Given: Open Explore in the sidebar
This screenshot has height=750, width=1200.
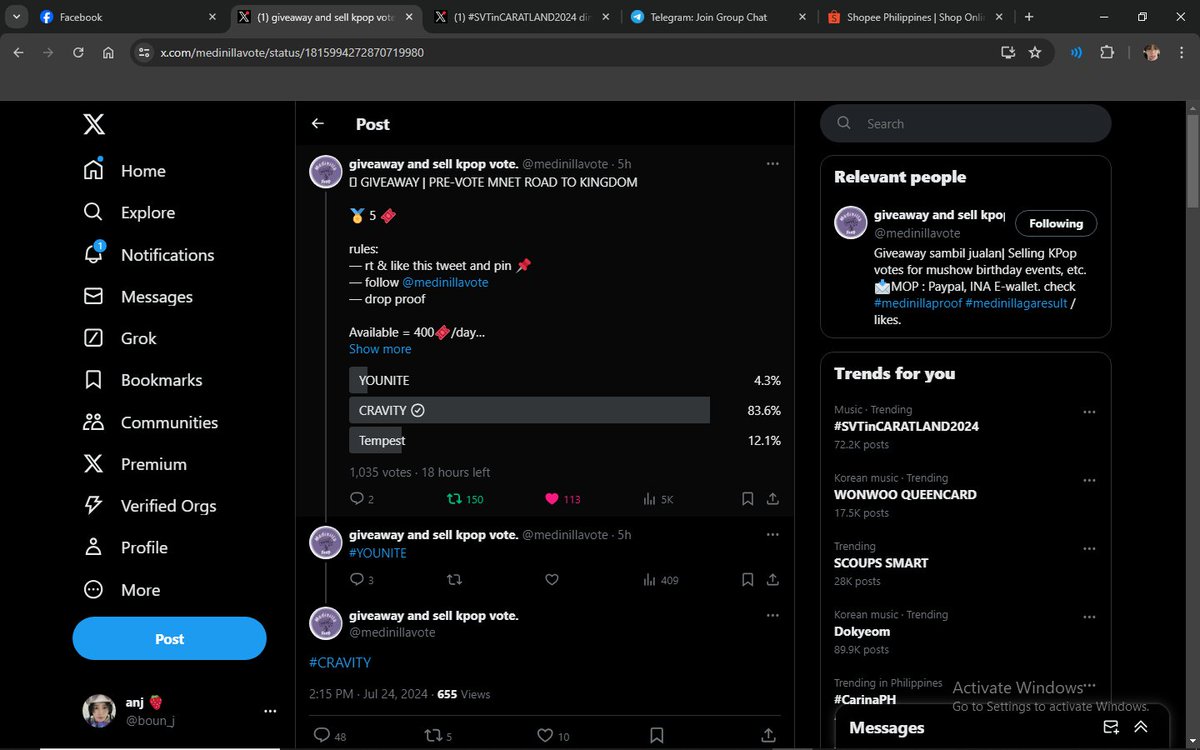Looking at the screenshot, I should [x=130, y=213].
